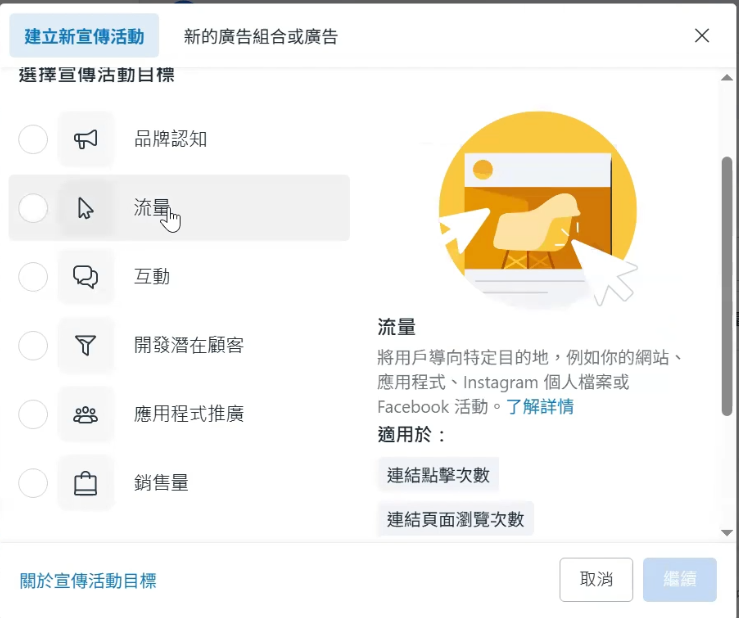The image size is (739, 618).
Task: Select the 品牌認知 radio button
Action: point(33,139)
